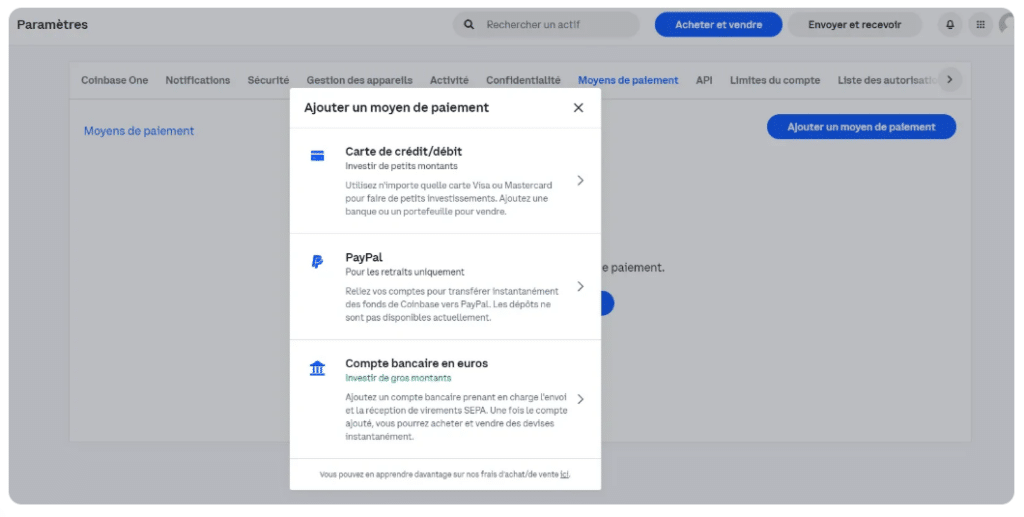Select the PayPal payment option title
The width and height of the screenshot is (1024, 517).
364,257
